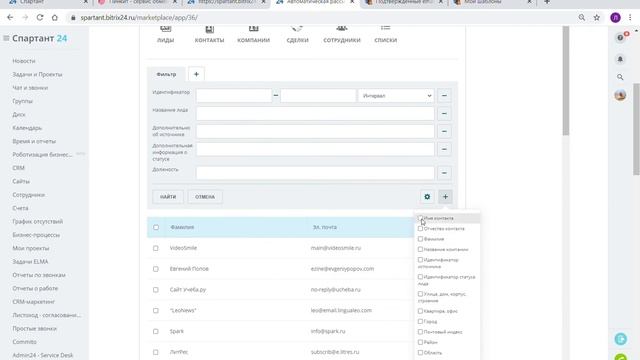
Task: Open search icon in right panel
Action: pos(620,77)
